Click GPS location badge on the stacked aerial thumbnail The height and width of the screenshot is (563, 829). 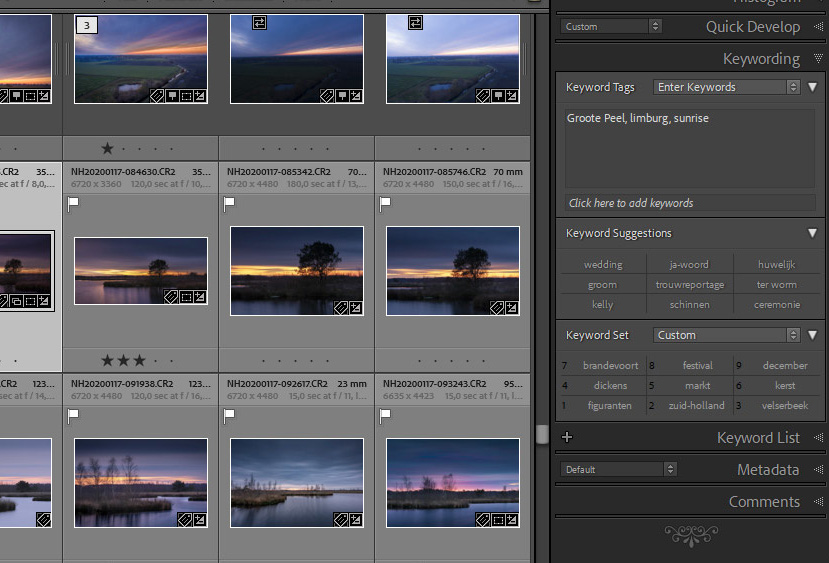[172, 96]
